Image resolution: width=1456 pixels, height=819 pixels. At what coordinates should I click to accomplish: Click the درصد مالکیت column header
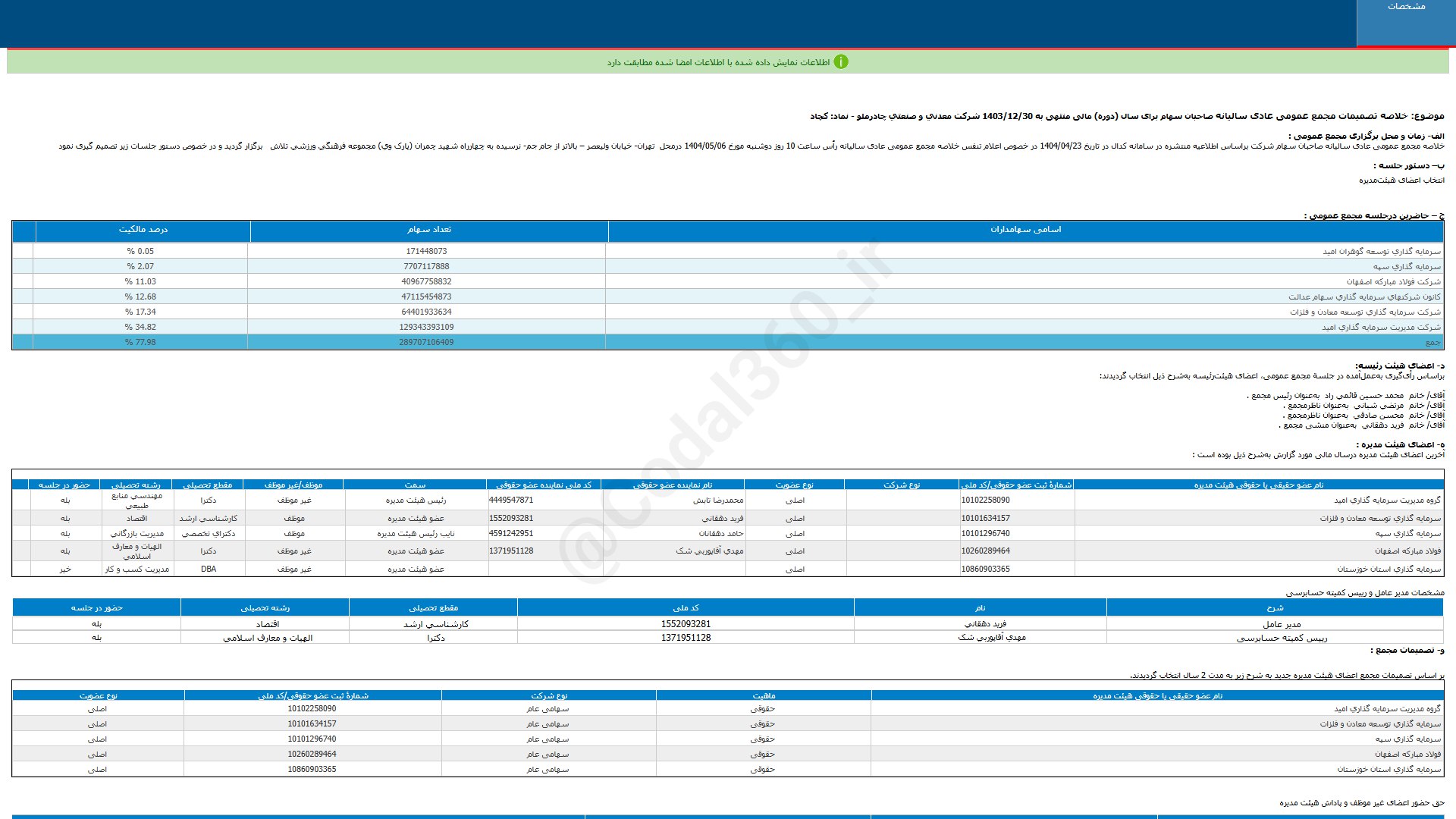143,230
